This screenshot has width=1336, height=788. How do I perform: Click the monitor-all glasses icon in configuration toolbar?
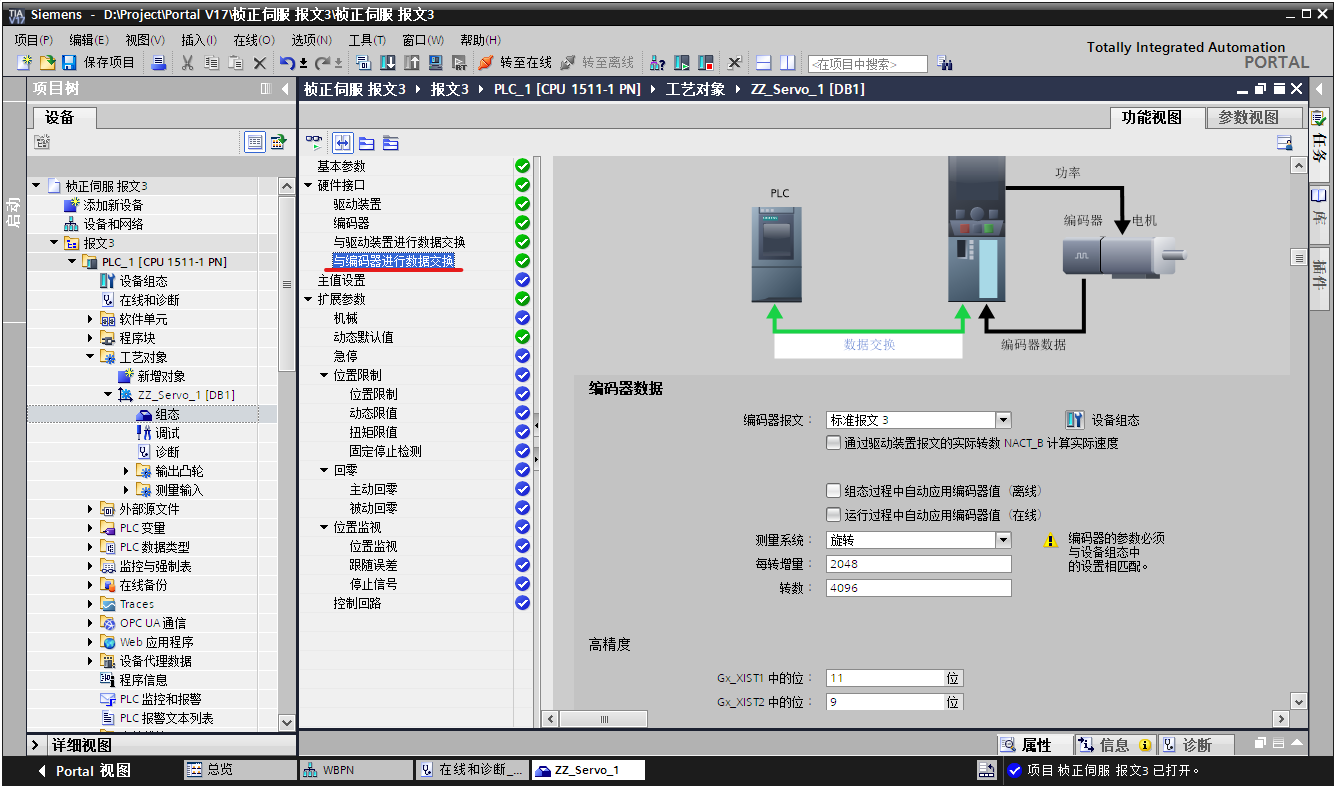pyautogui.click(x=314, y=143)
